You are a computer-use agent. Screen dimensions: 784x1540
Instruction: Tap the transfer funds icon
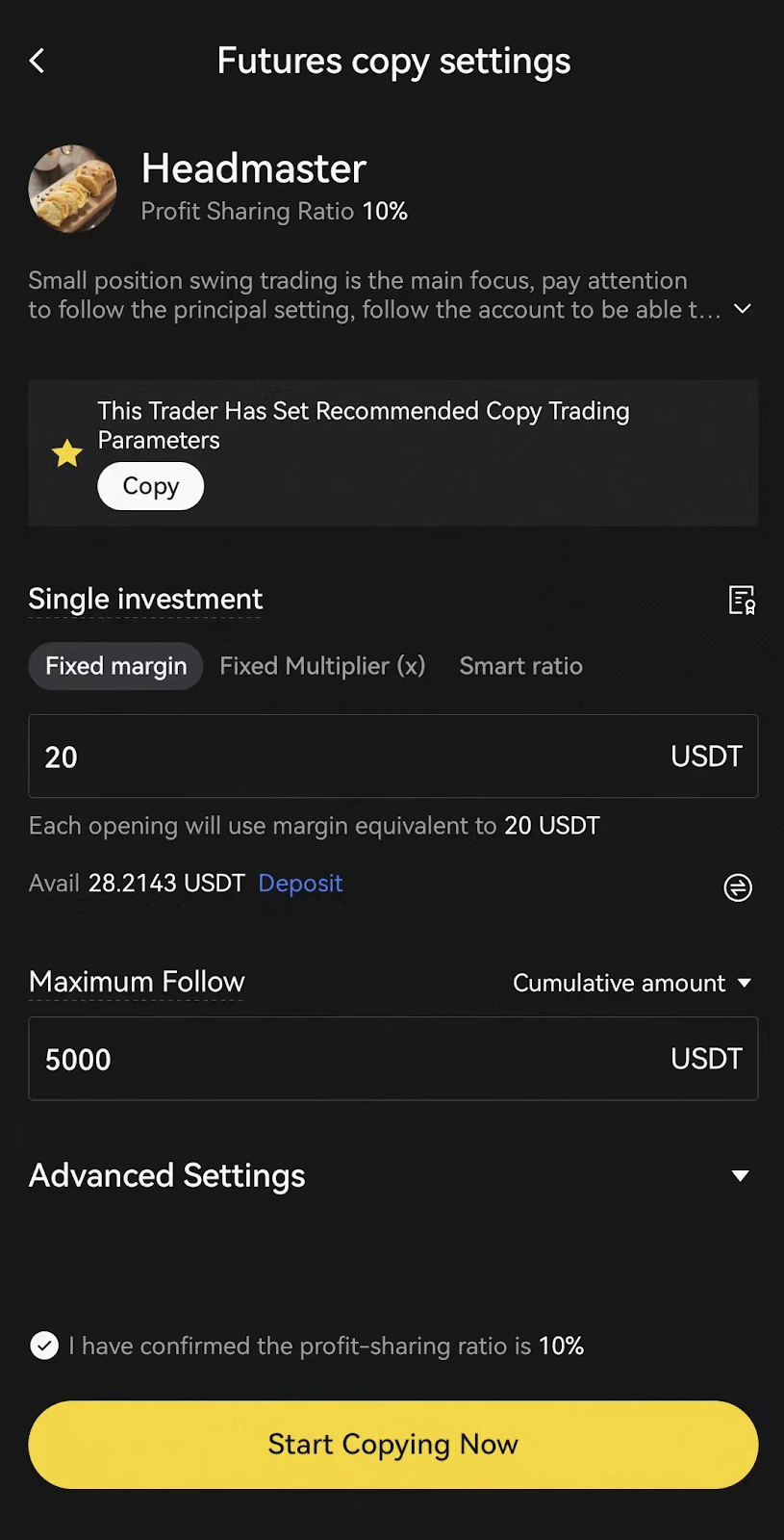(738, 887)
